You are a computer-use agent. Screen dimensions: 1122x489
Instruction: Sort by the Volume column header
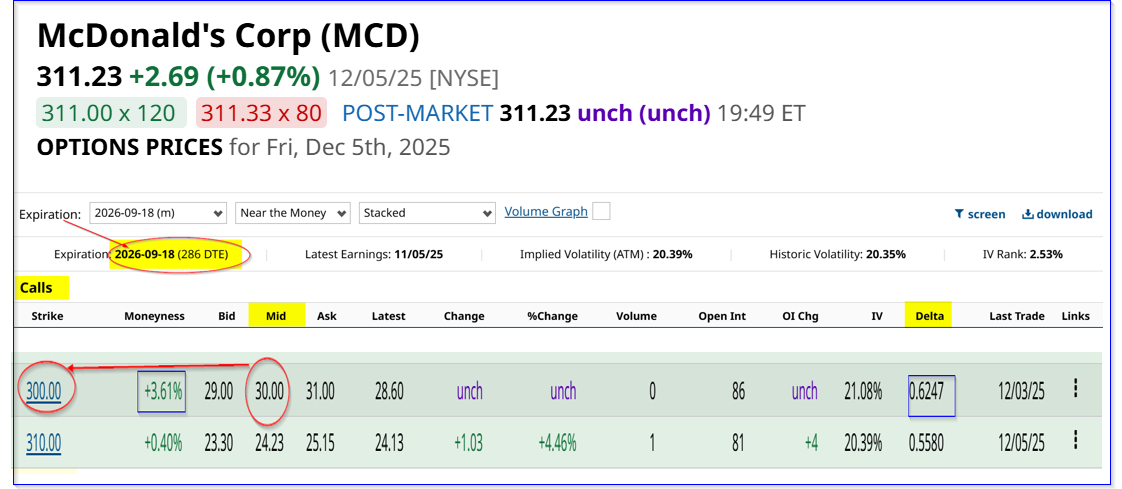pyautogui.click(x=636, y=316)
